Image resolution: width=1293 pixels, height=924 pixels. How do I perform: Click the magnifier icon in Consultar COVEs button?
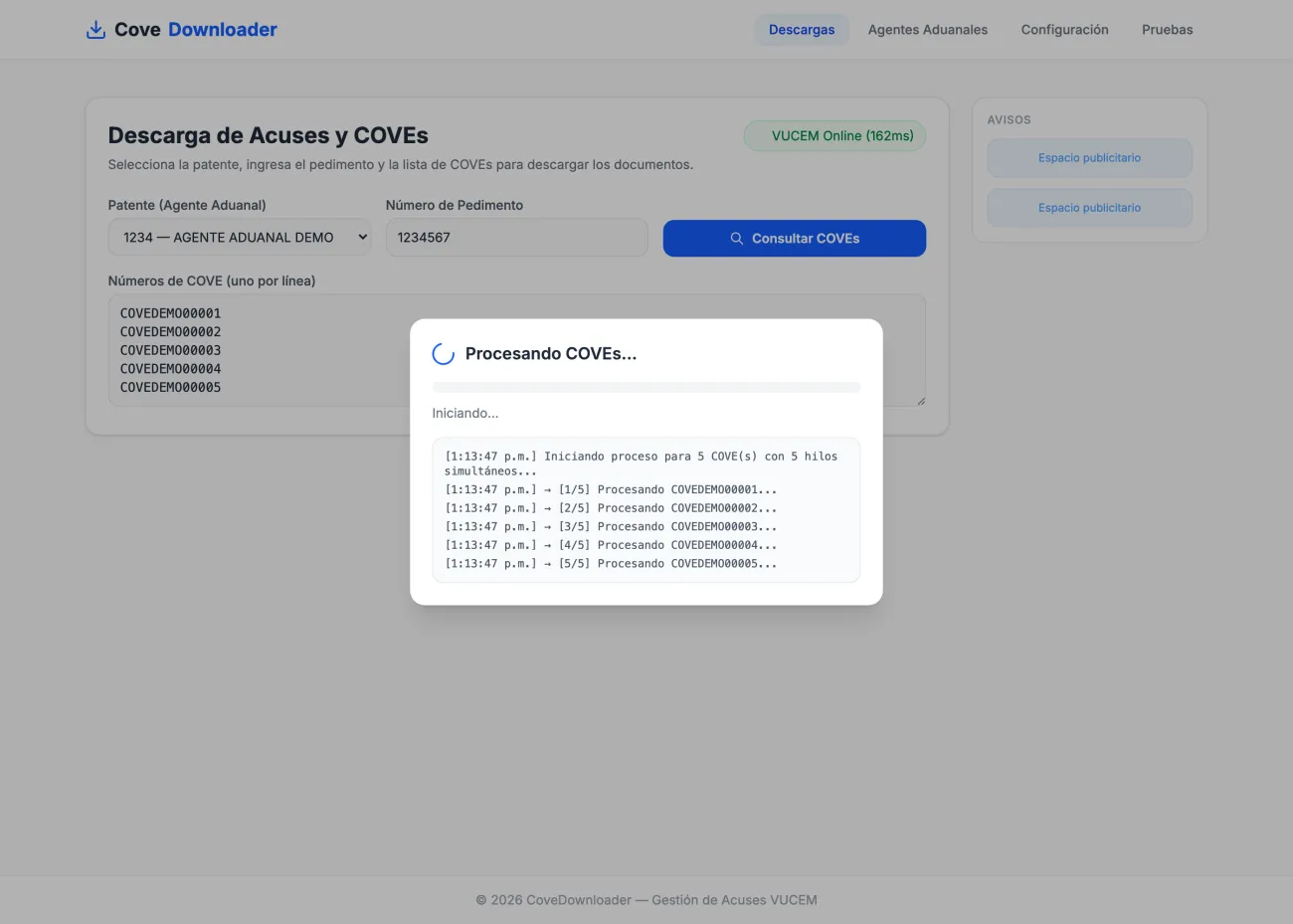point(737,239)
